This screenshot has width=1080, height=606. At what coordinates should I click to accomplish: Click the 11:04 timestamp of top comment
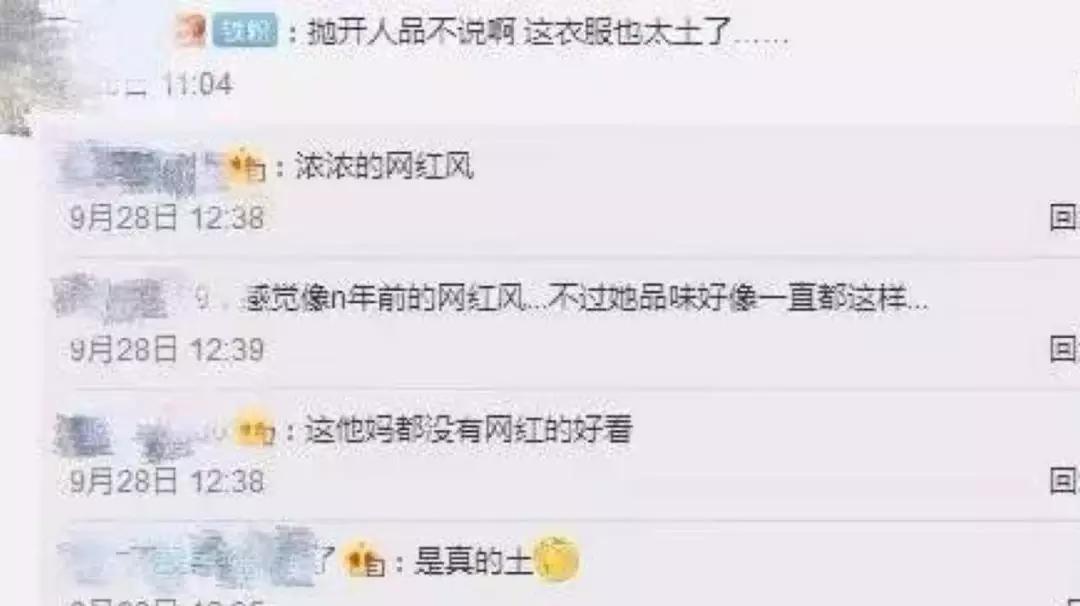coord(197,85)
